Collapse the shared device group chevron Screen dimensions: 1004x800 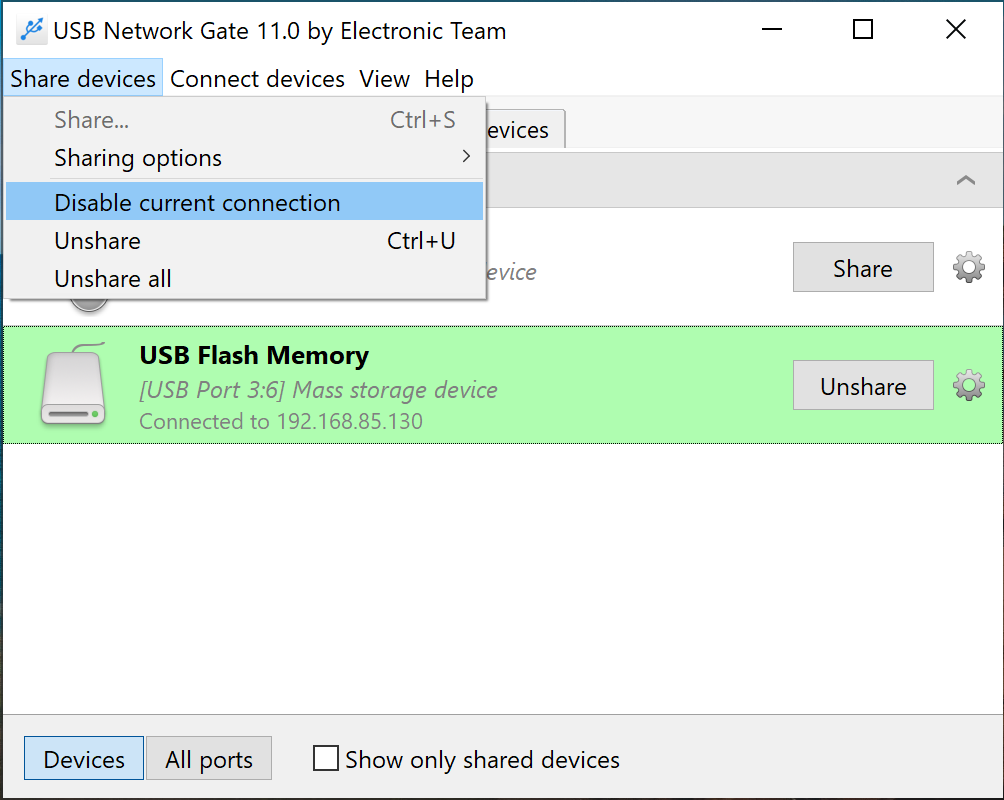(965, 180)
